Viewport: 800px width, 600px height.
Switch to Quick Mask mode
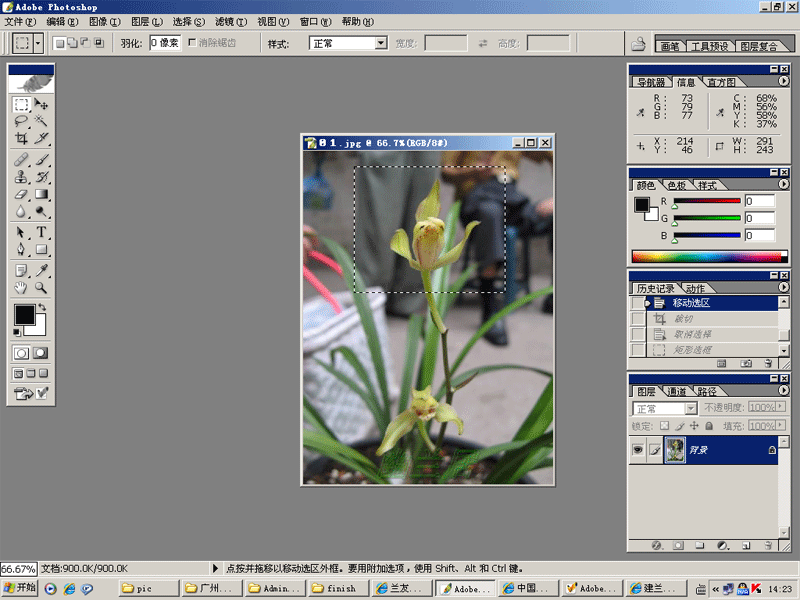pyautogui.click(x=41, y=353)
